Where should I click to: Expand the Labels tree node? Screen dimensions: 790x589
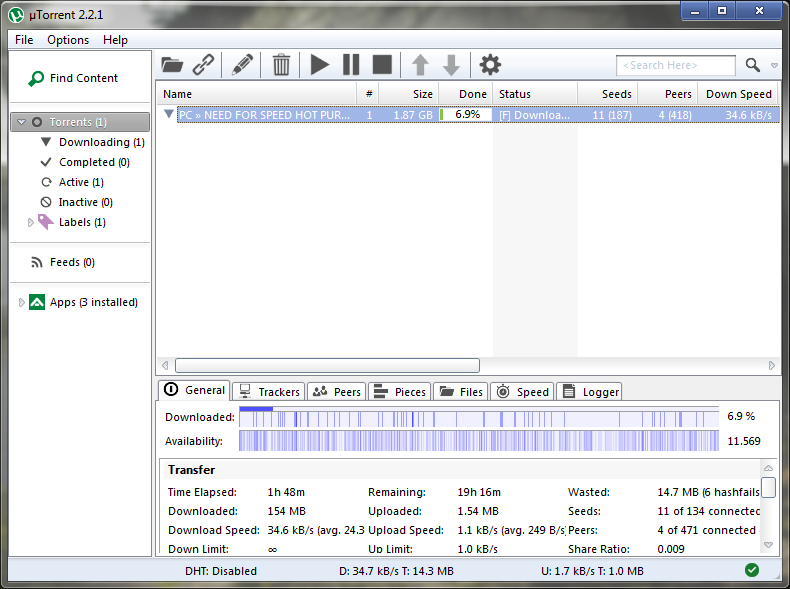(x=30, y=222)
